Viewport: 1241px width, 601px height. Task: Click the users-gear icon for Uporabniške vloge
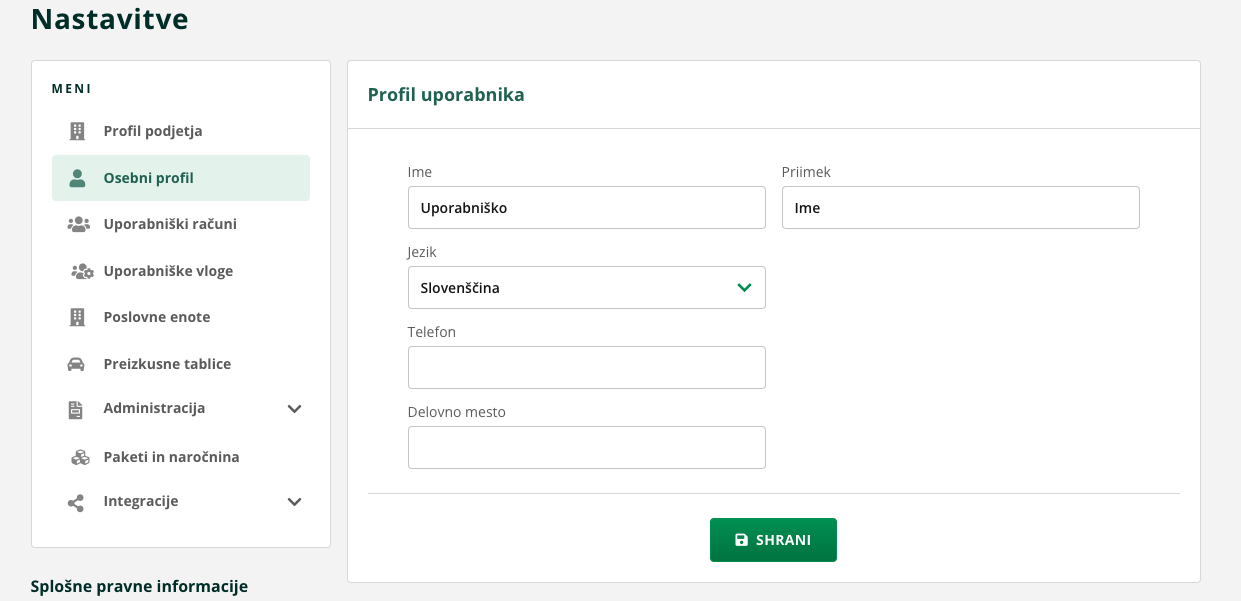81,271
